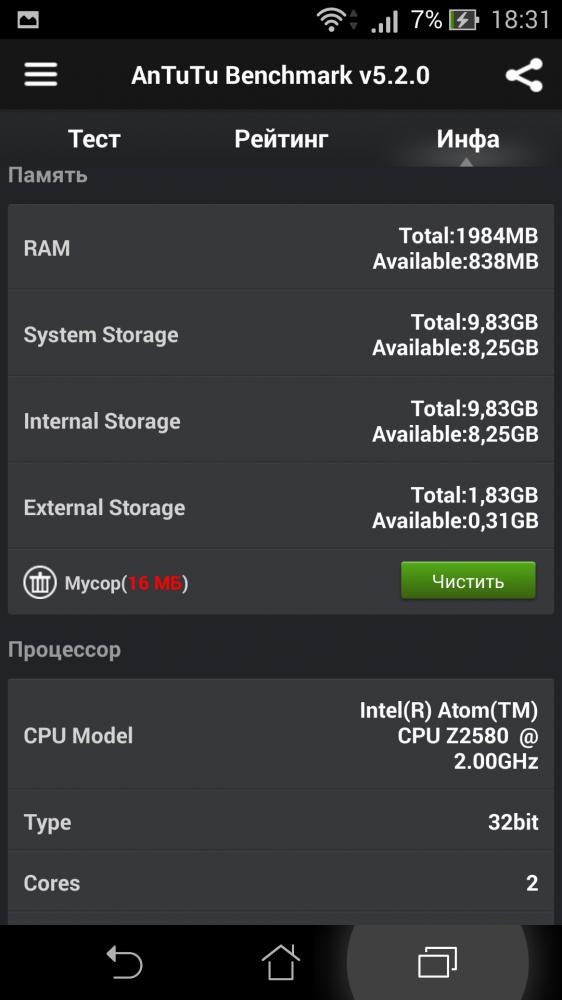Open the recent apps overview icon
Image resolution: width=562 pixels, height=1000 pixels.
438,962
